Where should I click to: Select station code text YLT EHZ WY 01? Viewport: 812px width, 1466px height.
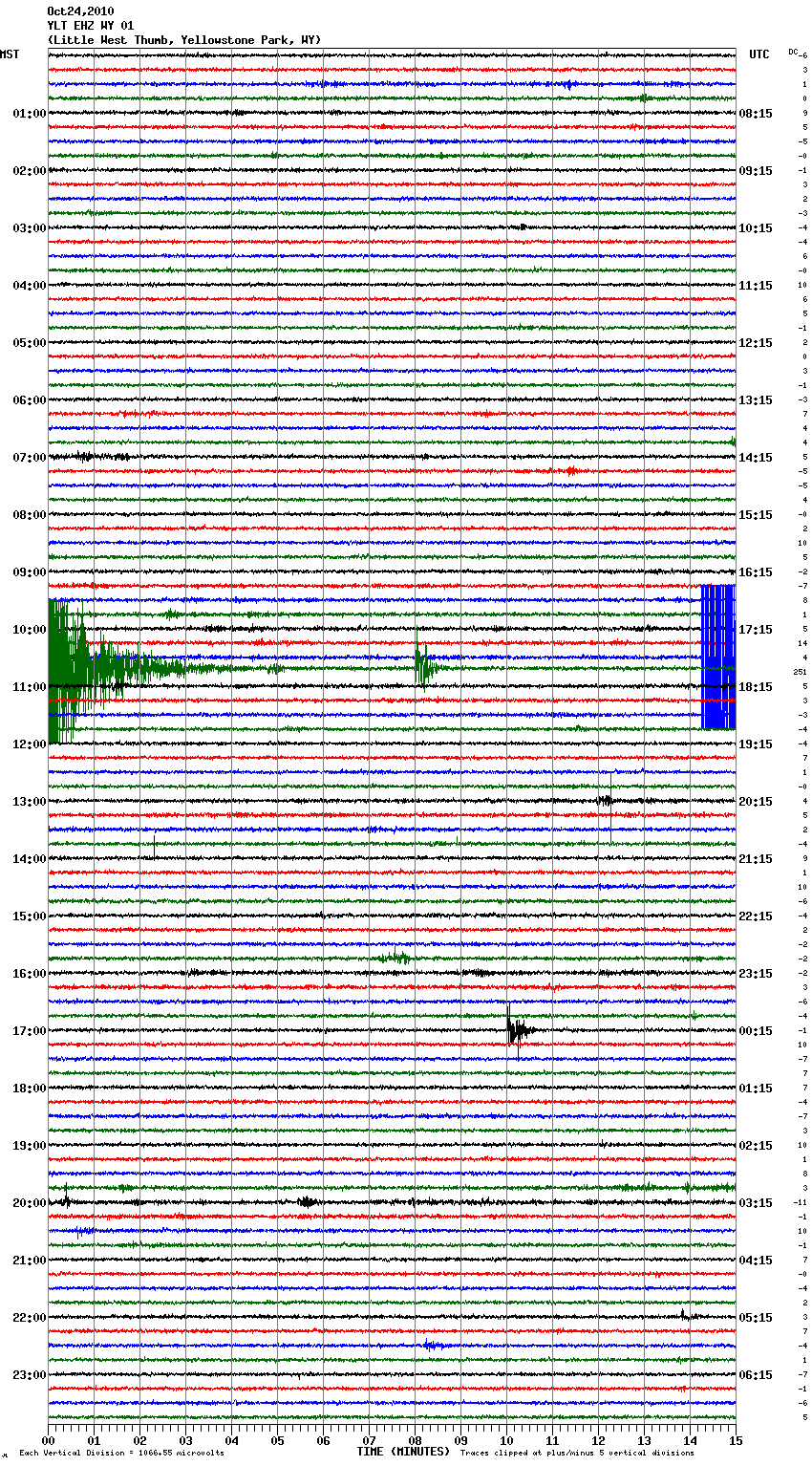91,26
